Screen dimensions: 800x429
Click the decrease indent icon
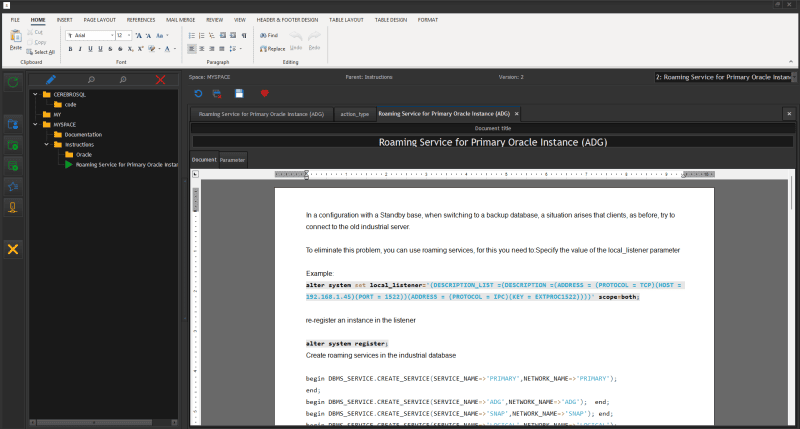click(x=223, y=35)
